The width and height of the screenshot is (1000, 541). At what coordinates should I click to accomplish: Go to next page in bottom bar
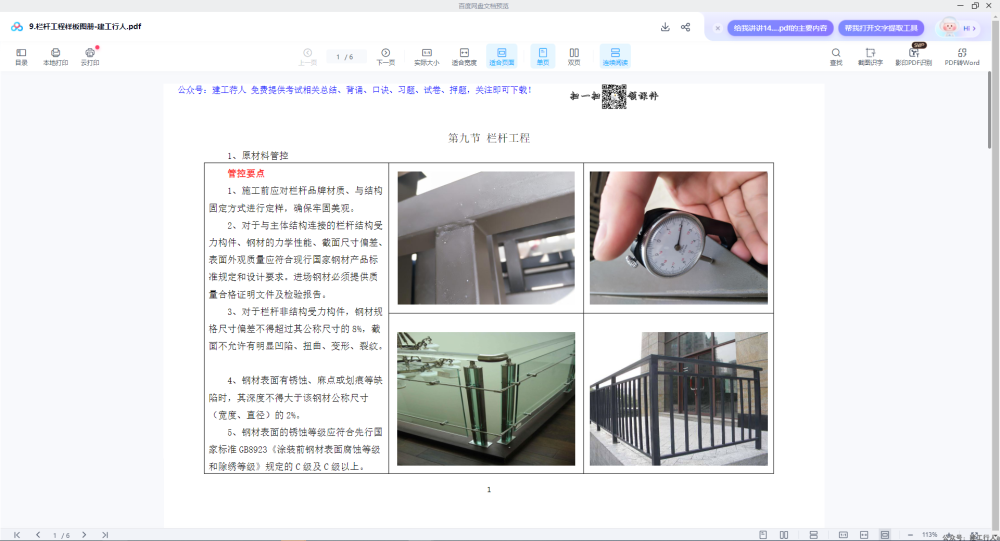tap(84, 535)
